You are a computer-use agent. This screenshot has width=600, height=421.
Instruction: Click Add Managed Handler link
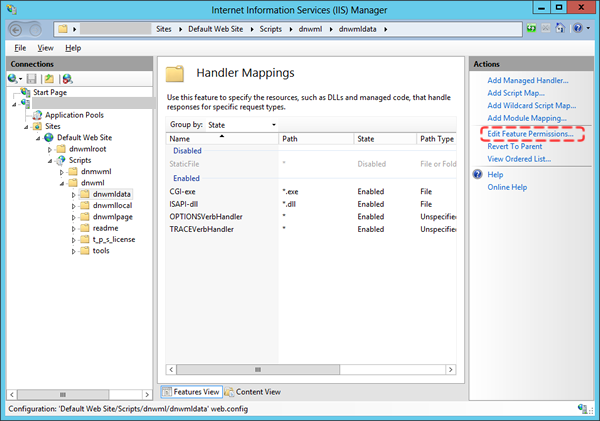pos(528,80)
